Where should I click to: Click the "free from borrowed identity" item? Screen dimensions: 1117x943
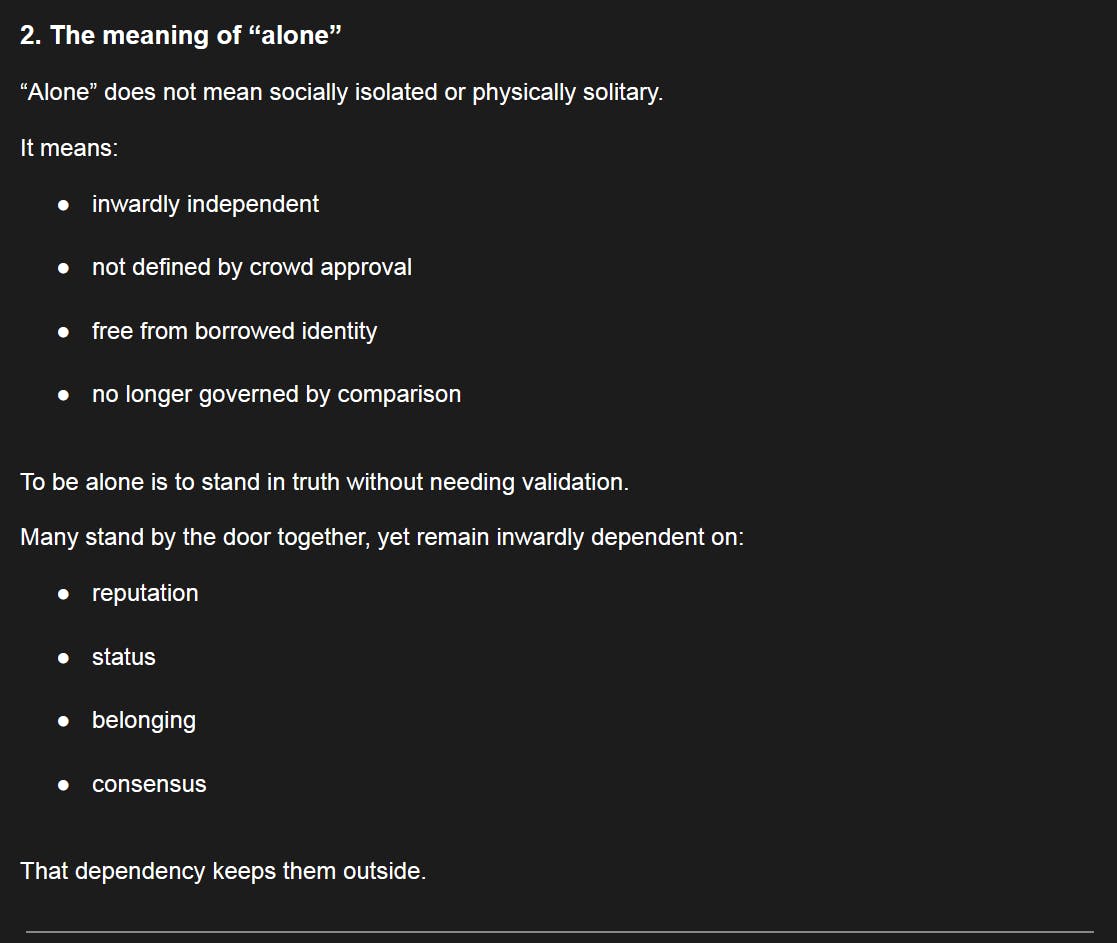click(234, 331)
